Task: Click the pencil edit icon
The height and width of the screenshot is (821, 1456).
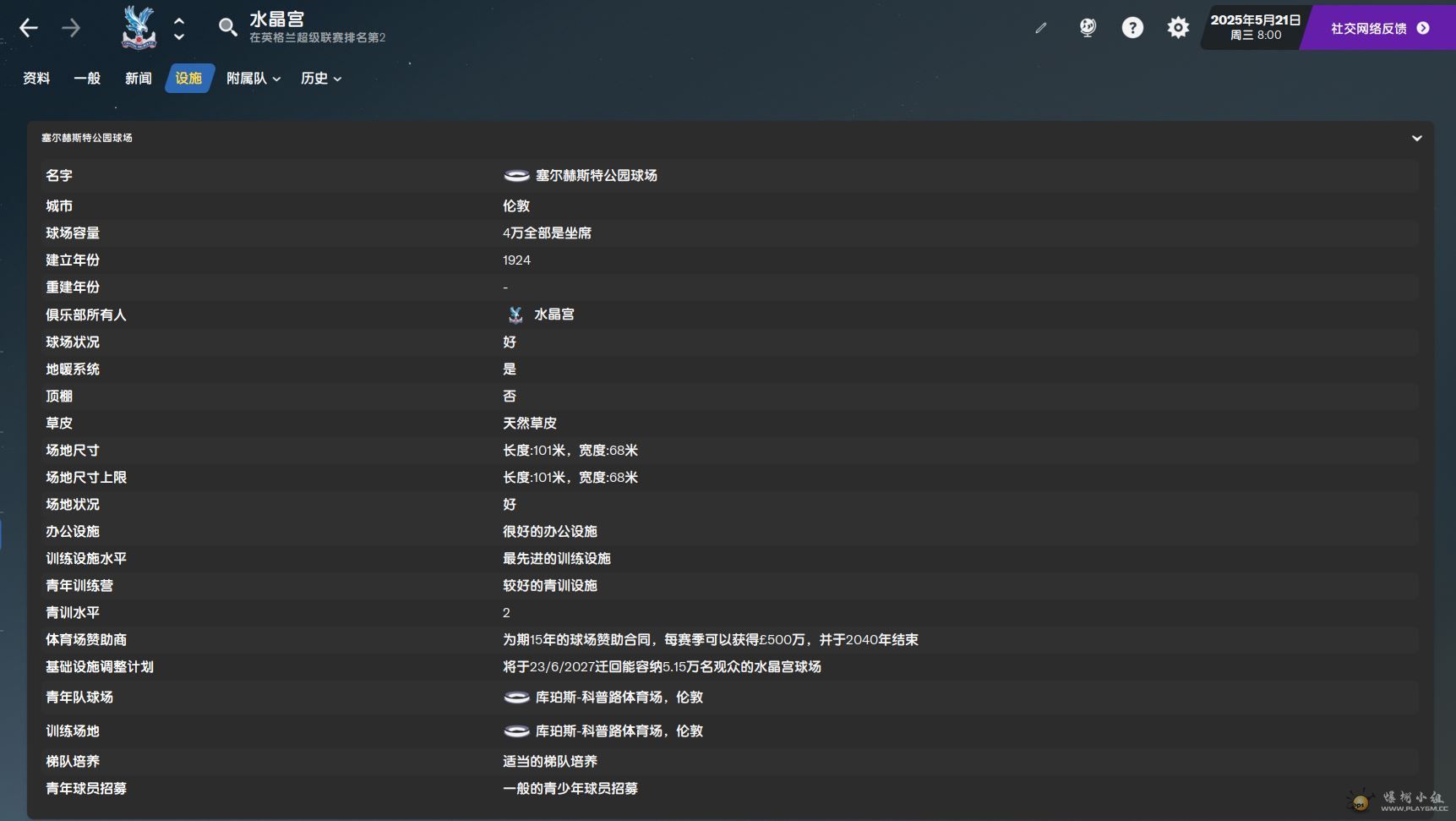Action: [x=1041, y=28]
